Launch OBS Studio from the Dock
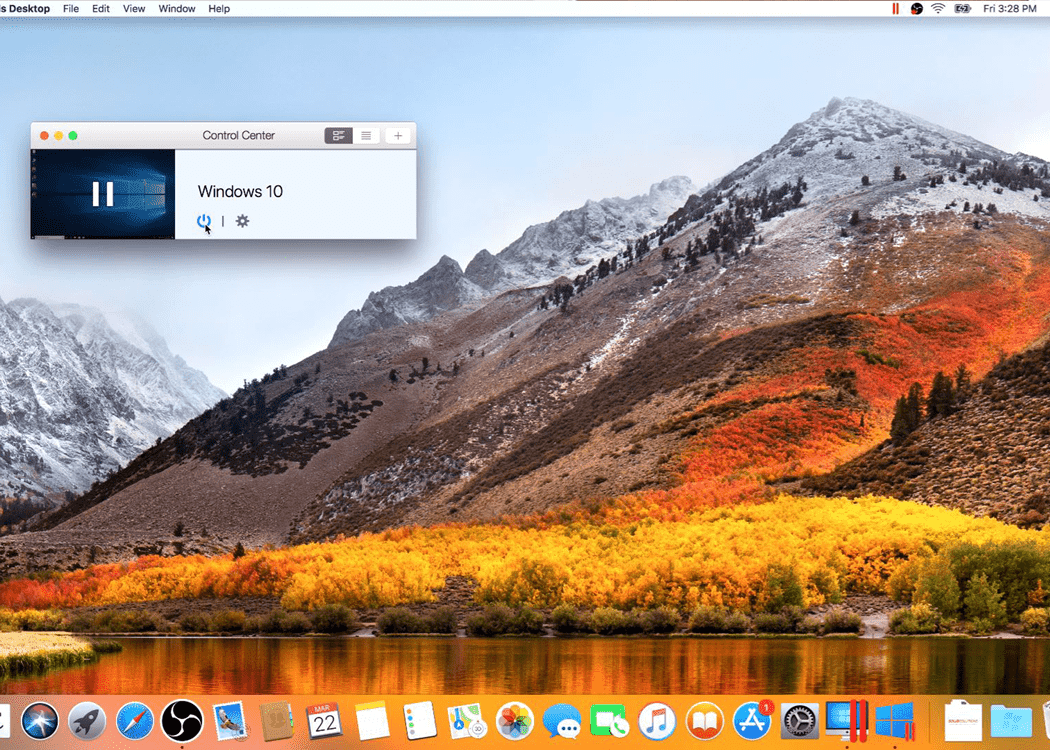This screenshot has height=750, width=1050. coord(182,720)
